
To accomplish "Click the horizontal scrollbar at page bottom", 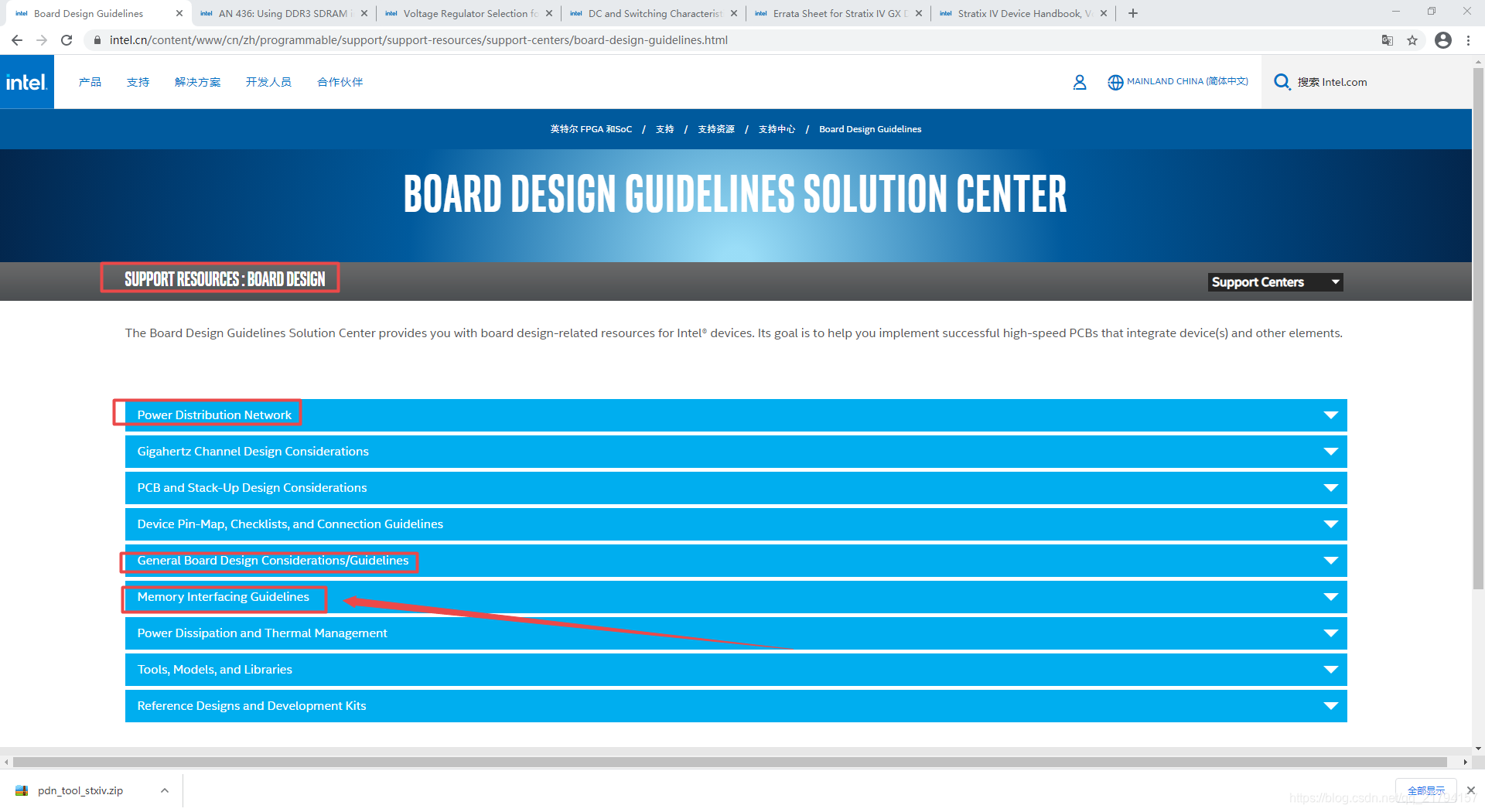I will (x=730, y=762).
